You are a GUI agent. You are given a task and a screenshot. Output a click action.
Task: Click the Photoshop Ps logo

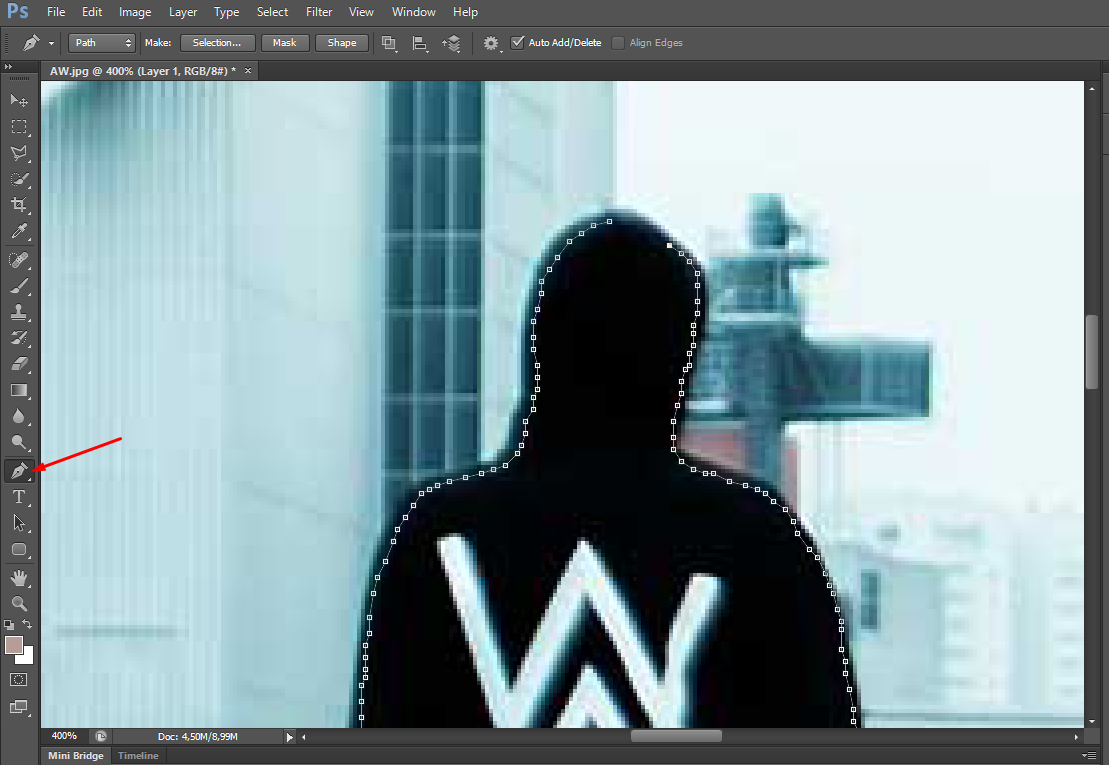coord(18,11)
